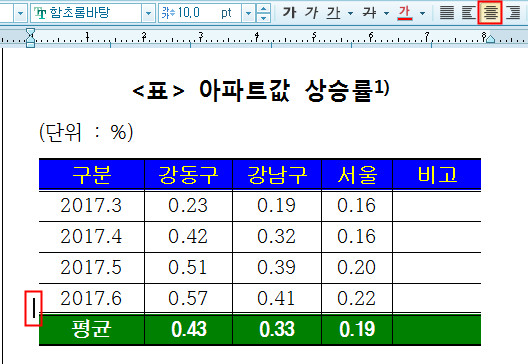Viewport: 528px width, 364px height.
Task: Click the 0.39 cell in 2017.5 row
Action: point(277,268)
